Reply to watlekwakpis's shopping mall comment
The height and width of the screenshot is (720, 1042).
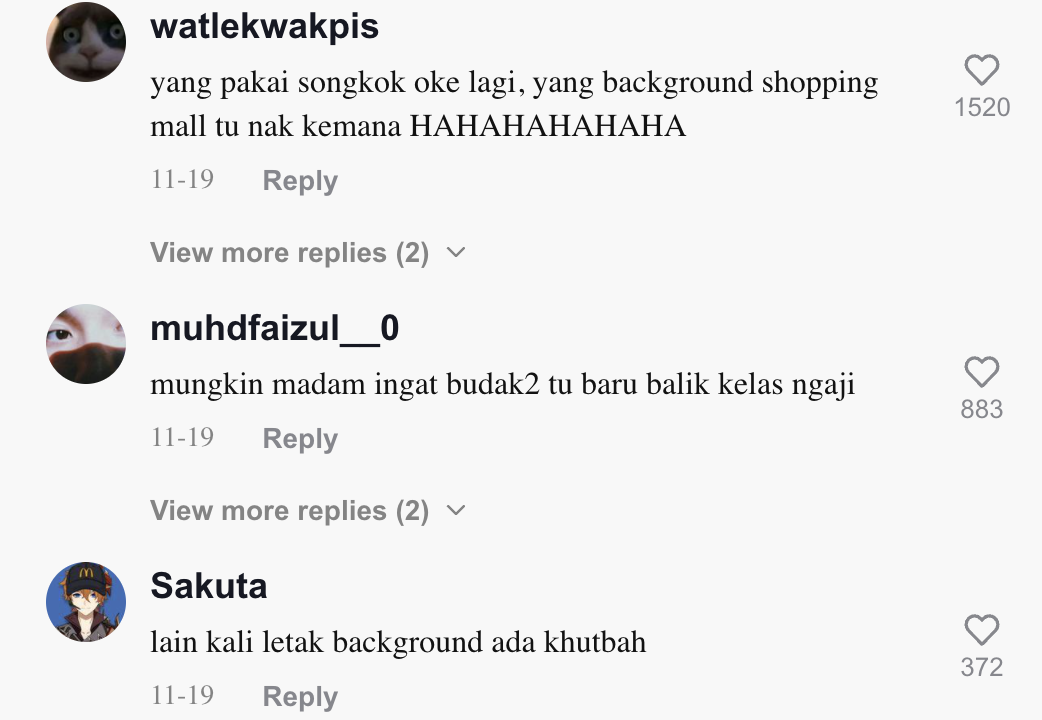coord(300,180)
